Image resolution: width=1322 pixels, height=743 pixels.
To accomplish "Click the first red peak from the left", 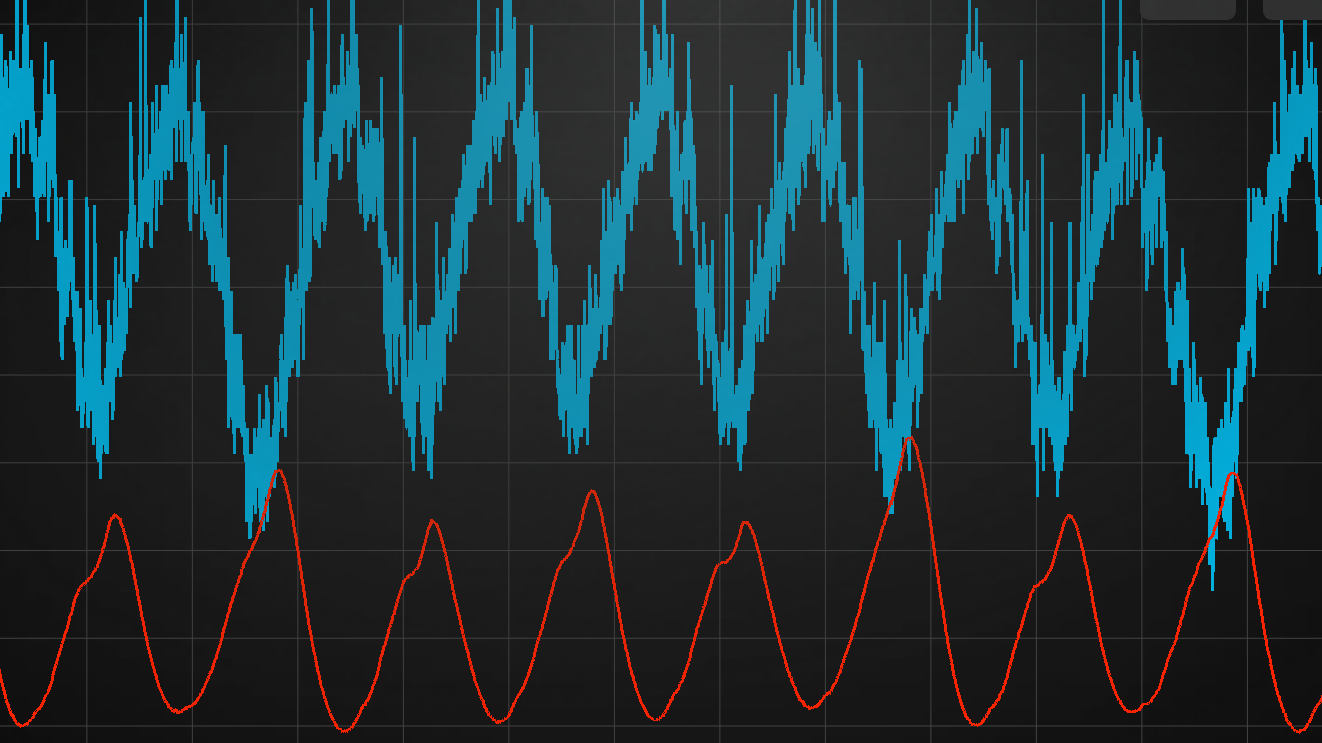I will pos(117,515).
